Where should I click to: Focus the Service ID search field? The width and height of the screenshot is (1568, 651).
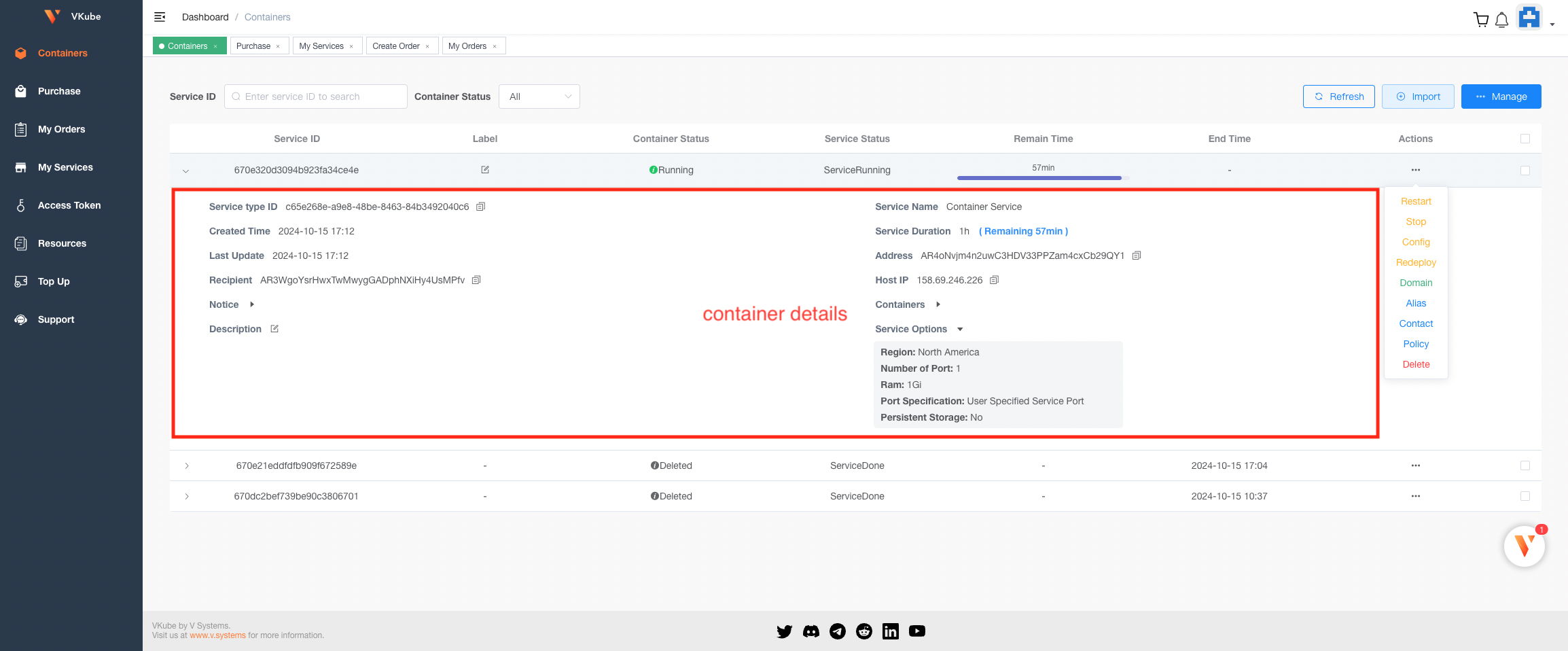(x=315, y=96)
